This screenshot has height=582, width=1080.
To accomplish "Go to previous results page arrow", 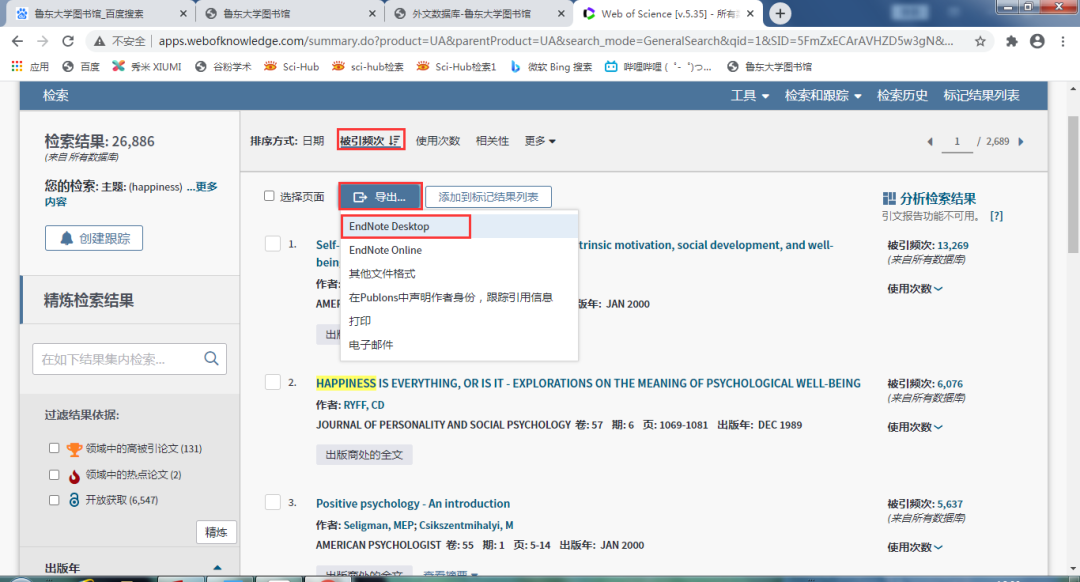I will click(930, 141).
